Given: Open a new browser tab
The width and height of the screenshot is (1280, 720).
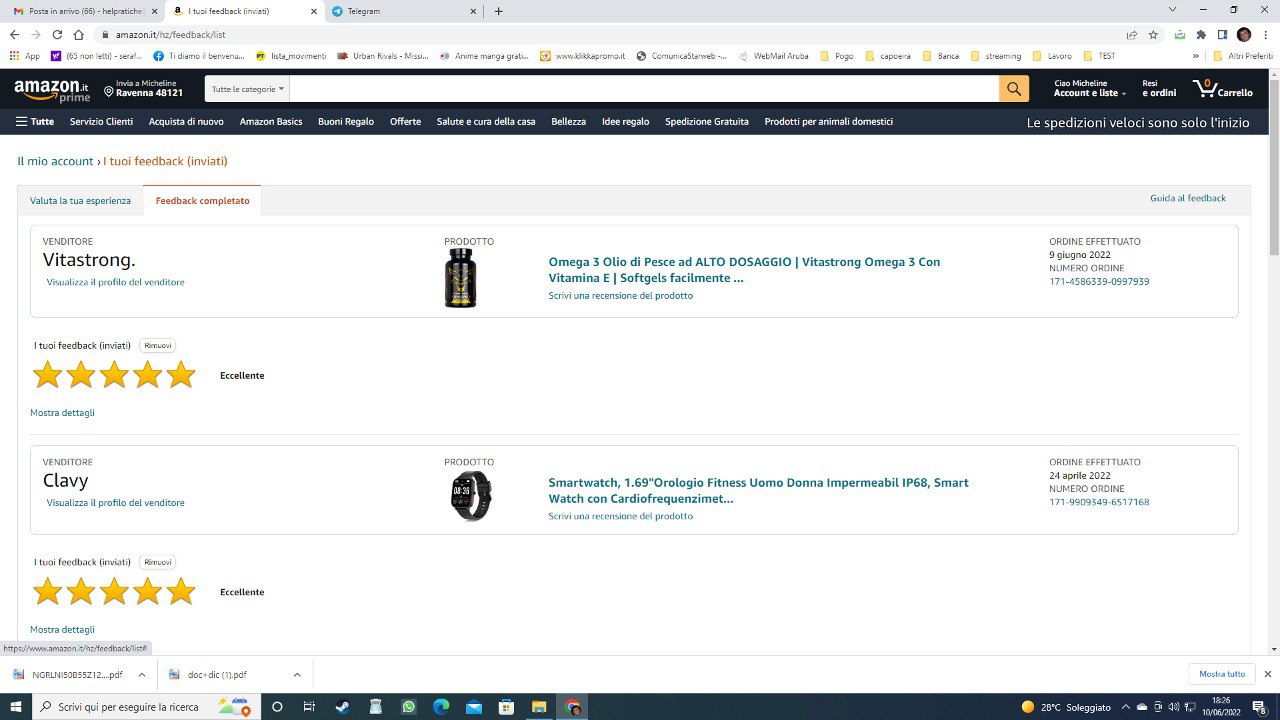Looking at the screenshot, I should tap(499, 11).
